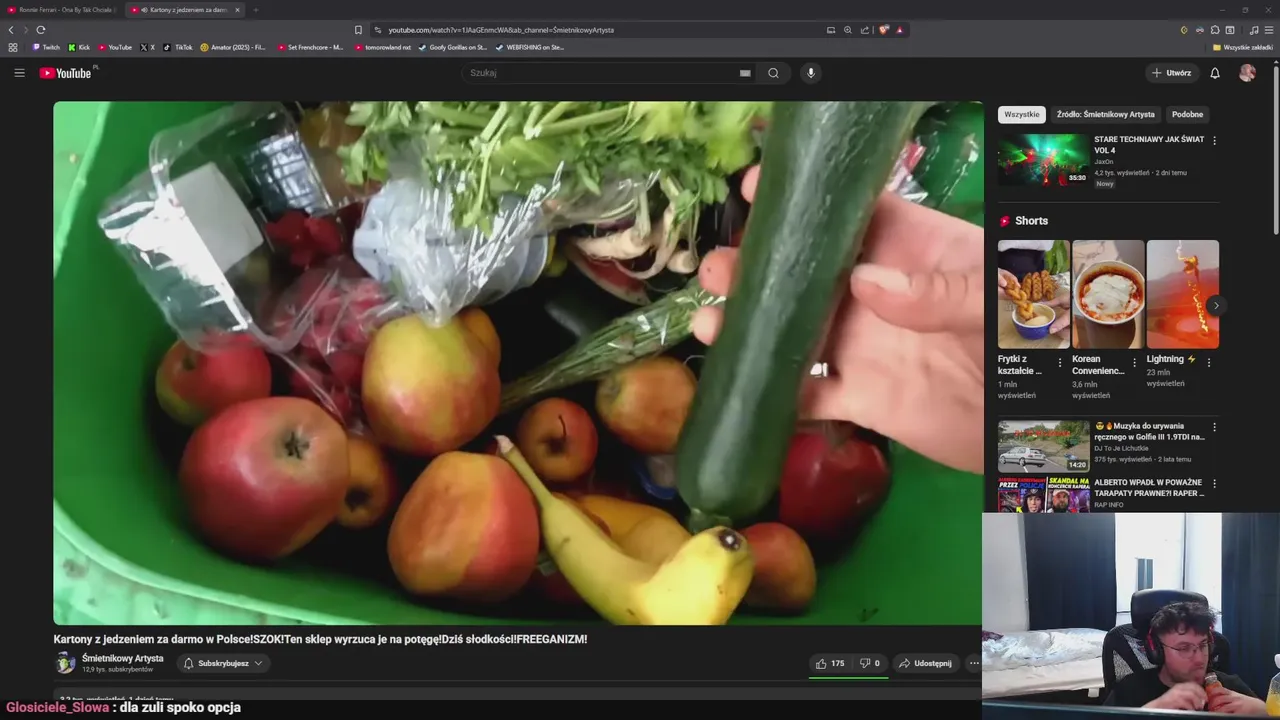The width and height of the screenshot is (1280, 720).
Task: Click the Brave Rewards triangle icon
Action: pos(899,30)
